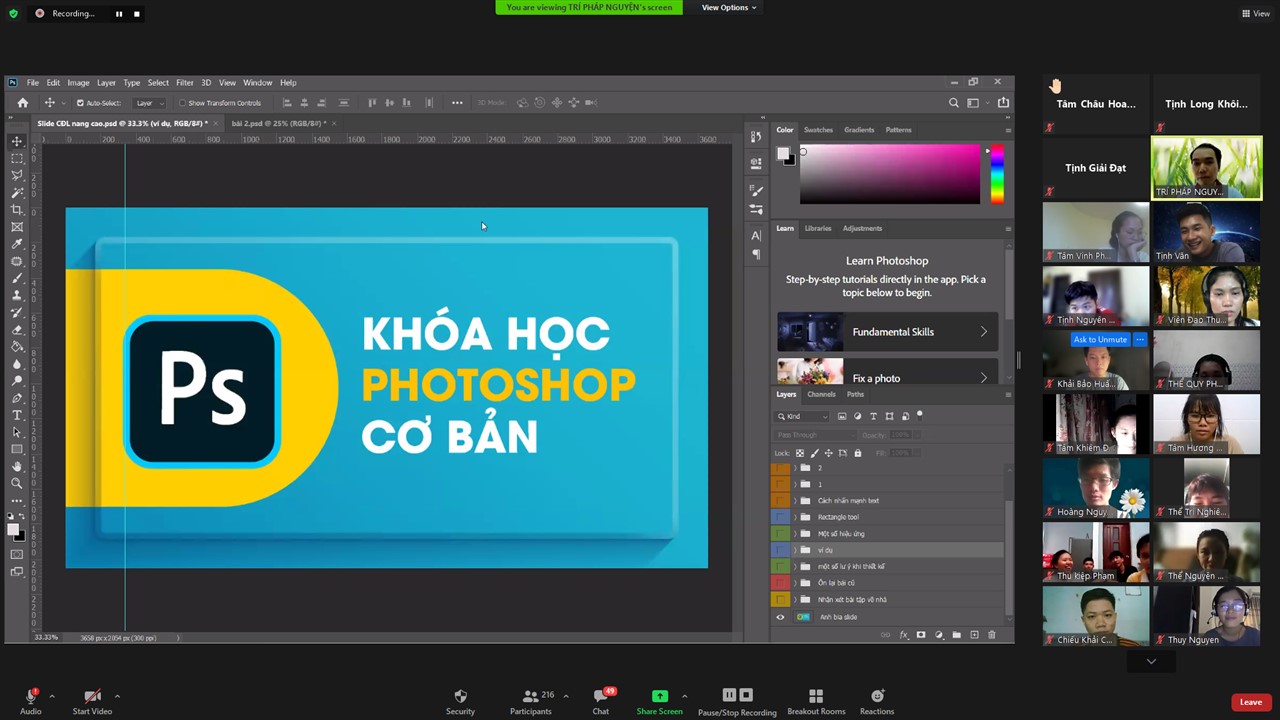Click Pause/Stop Recording button
Image resolution: width=1280 pixels, height=720 pixels.
[737, 700]
